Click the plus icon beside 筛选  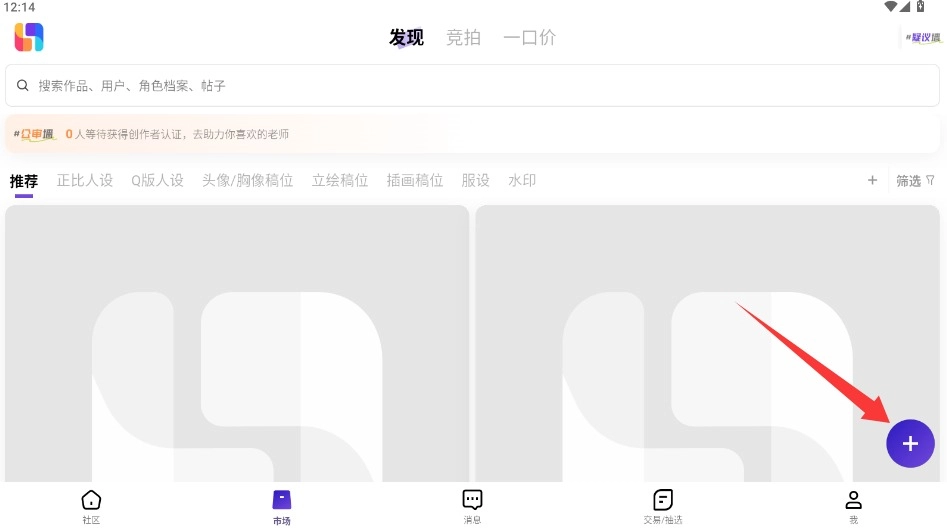pyautogui.click(x=872, y=180)
